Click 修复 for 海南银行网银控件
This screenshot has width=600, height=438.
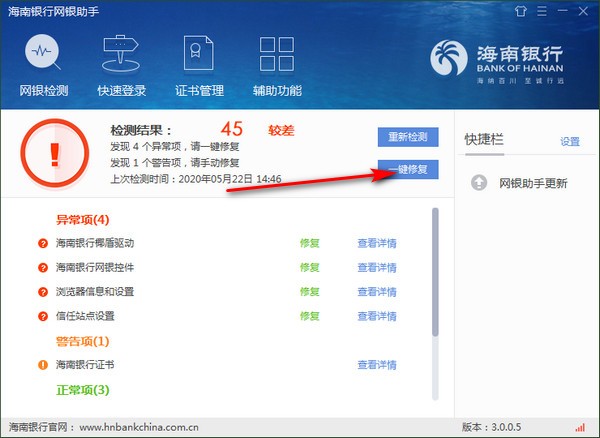310,267
